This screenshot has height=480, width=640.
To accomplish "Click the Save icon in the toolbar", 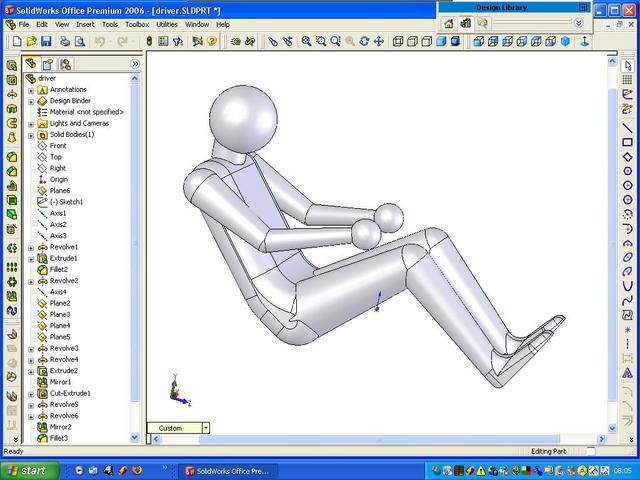I will (x=47, y=41).
